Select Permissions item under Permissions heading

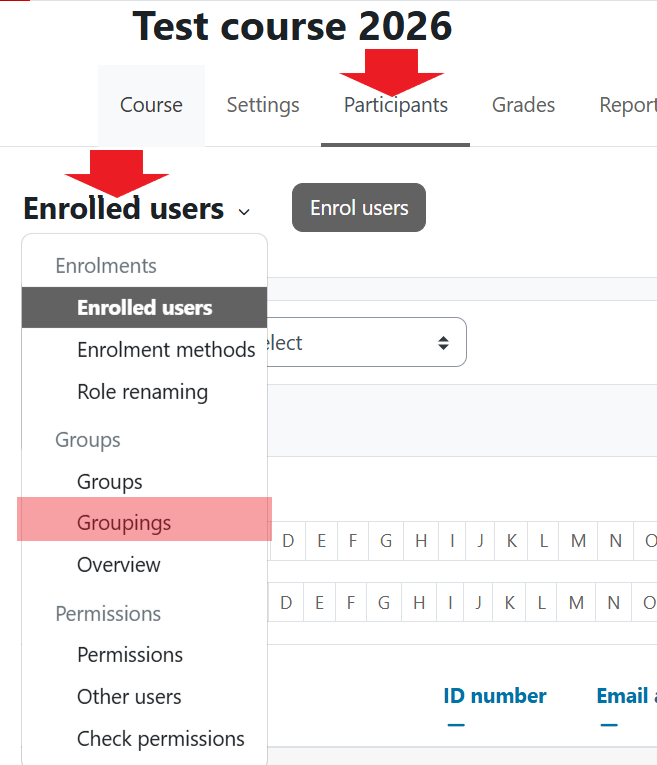tap(130, 655)
